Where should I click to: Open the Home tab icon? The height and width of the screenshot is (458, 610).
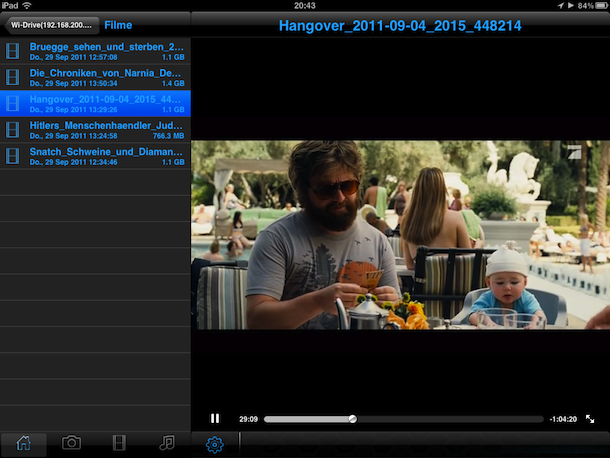tap(23, 443)
